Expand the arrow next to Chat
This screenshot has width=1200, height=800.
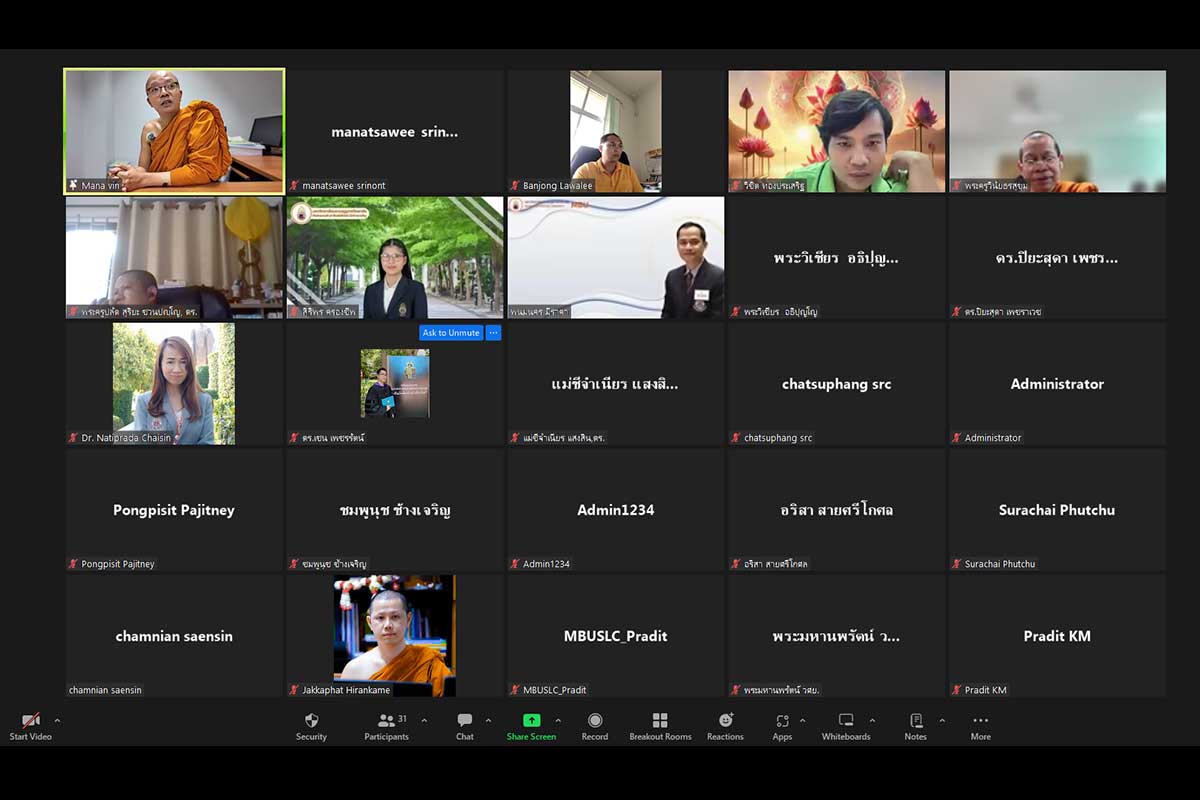pyautogui.click(x=488, y=720)
